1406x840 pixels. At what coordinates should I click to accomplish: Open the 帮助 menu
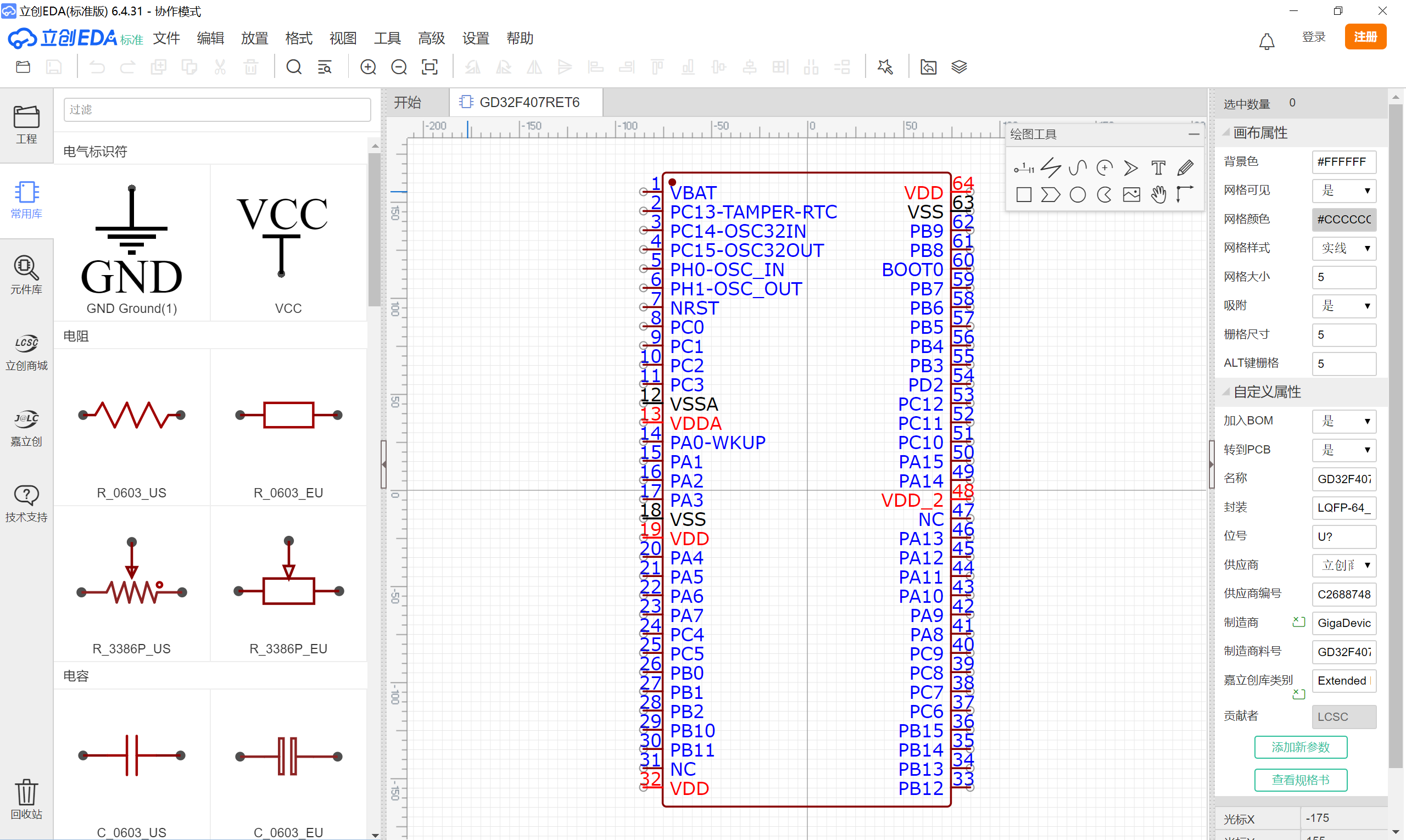click(520, 38)
